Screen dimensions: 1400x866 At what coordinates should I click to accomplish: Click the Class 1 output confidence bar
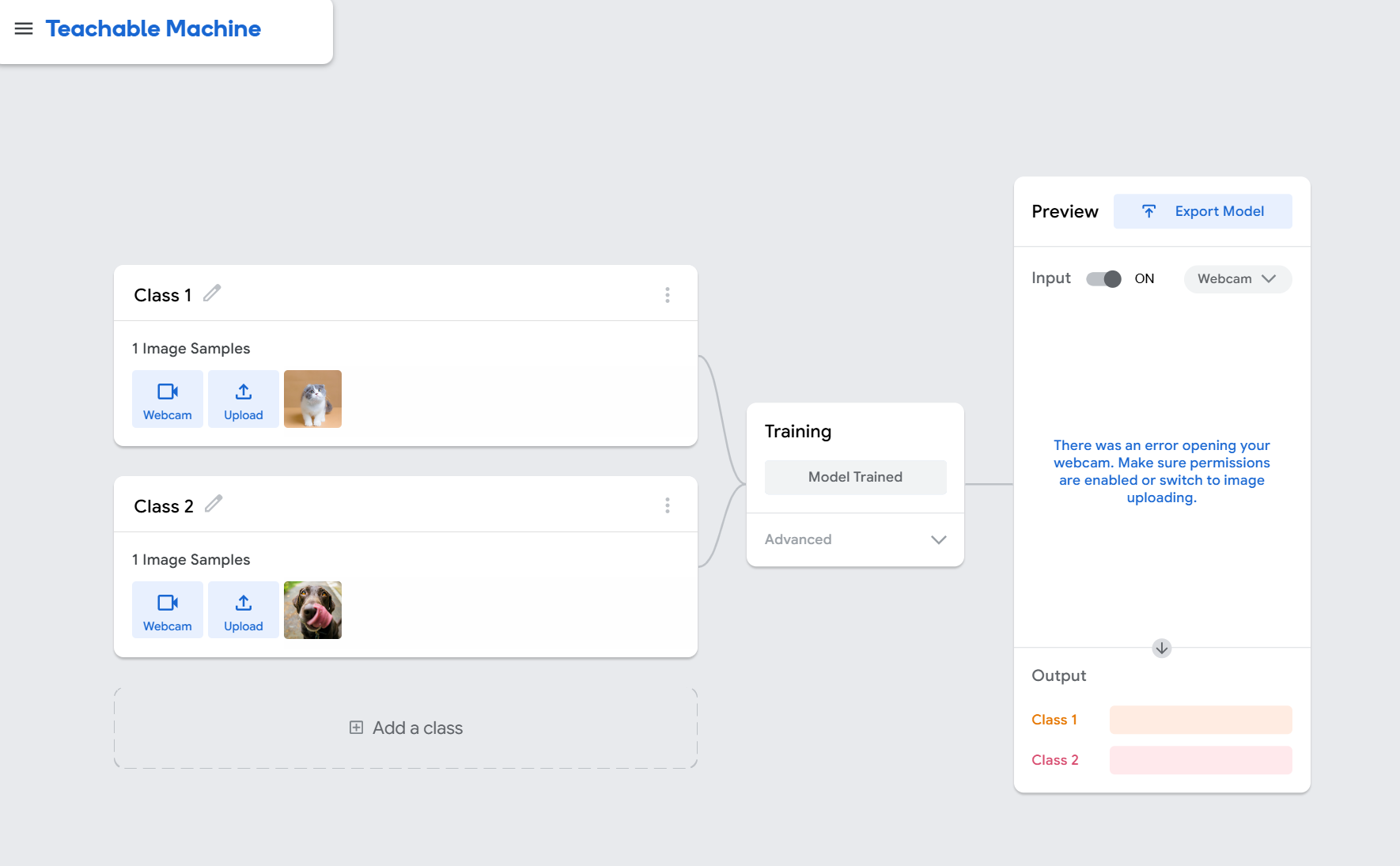1200,720
